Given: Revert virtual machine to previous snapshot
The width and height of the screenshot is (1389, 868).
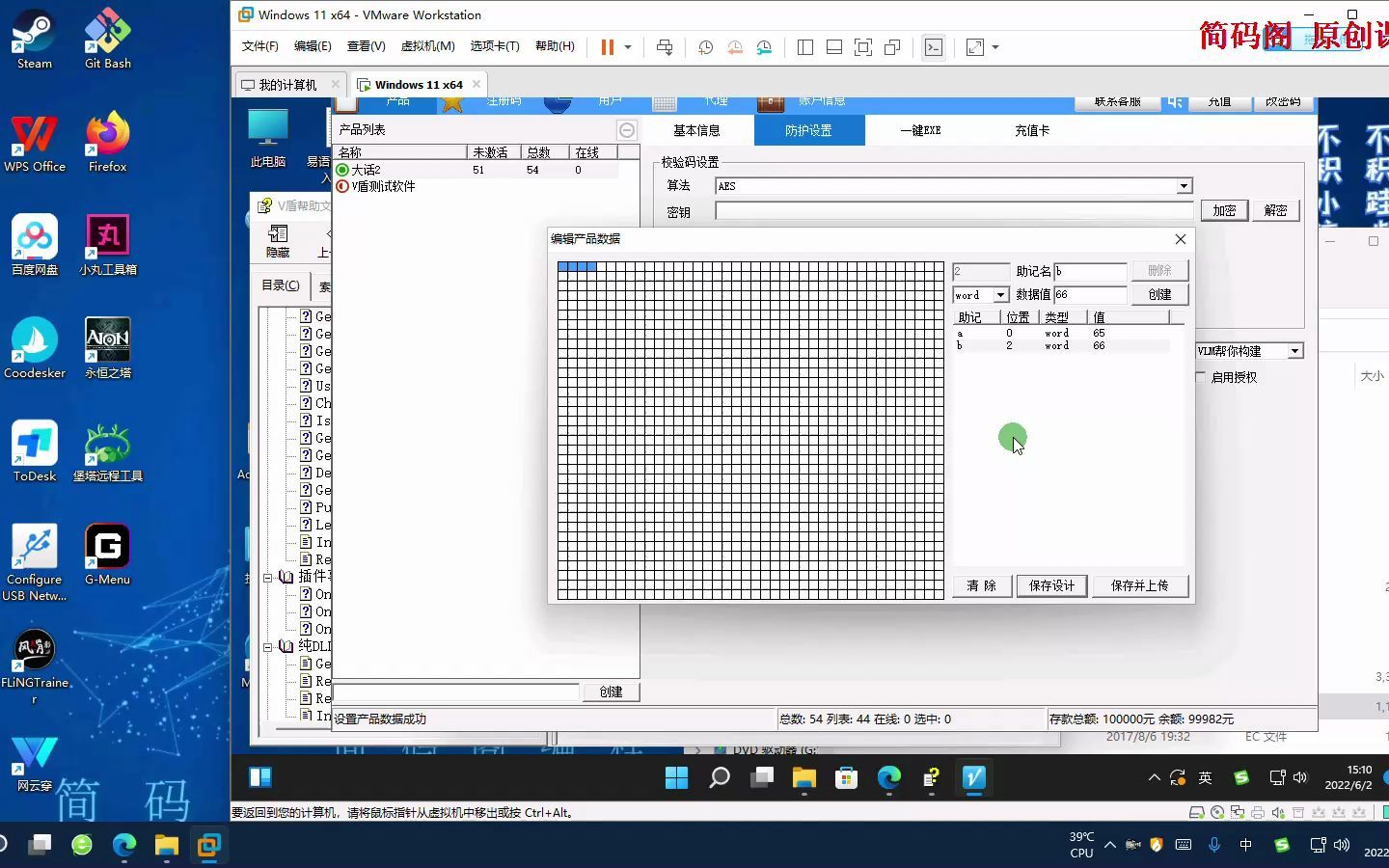Looking at the screenshot, I should pyautogui.click(x=735, y=46).
